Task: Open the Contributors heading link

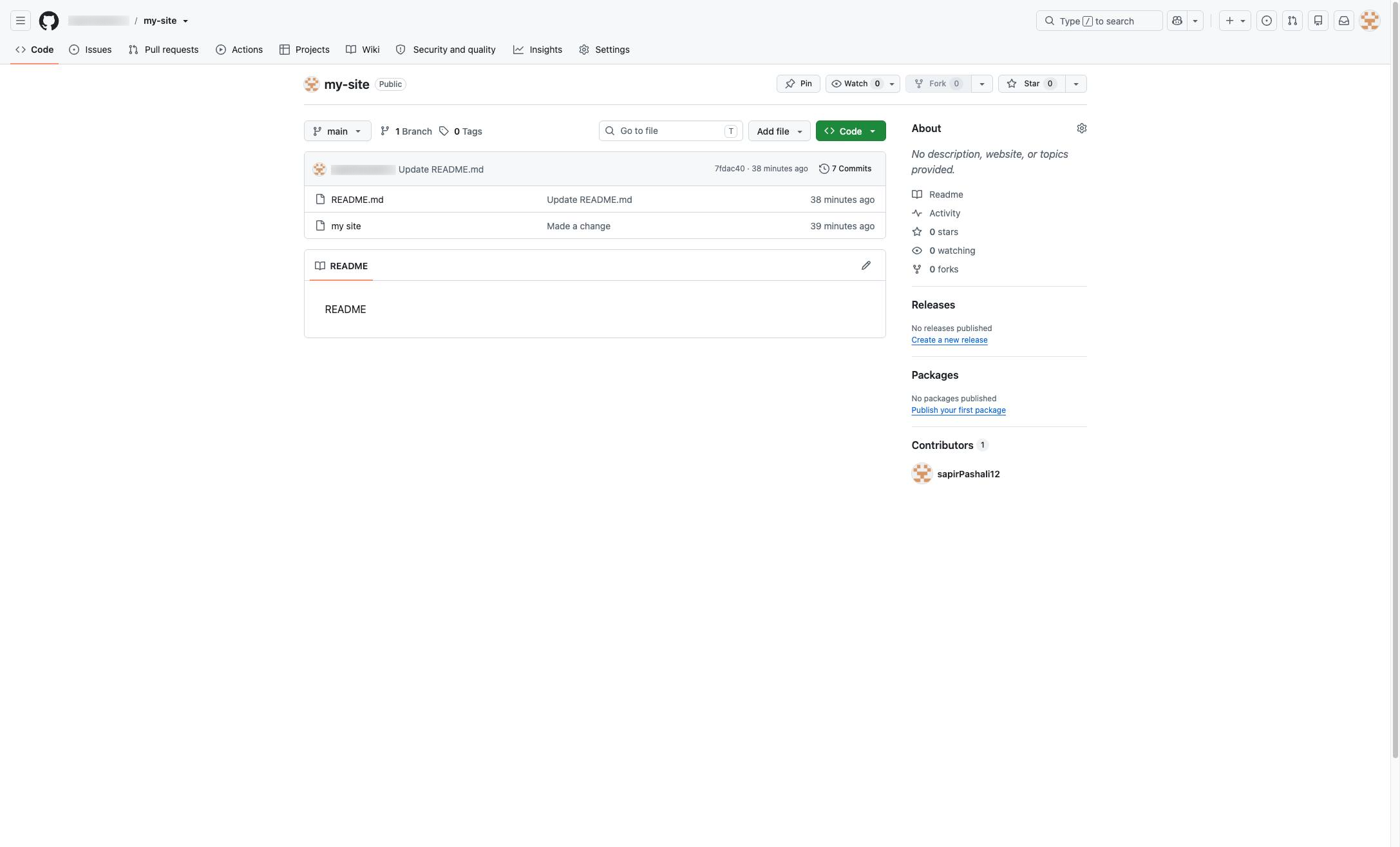Action: [x=950, y=445]
